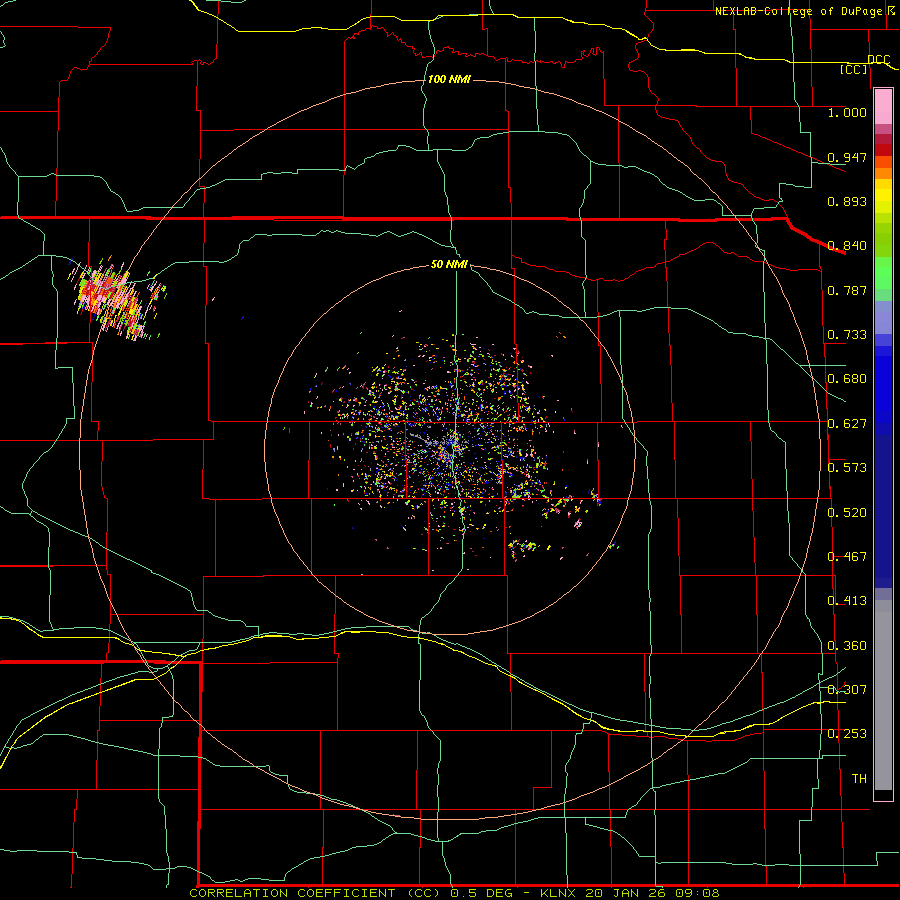
Task: Select the 0.467 legend value
Action: [847, 557]
